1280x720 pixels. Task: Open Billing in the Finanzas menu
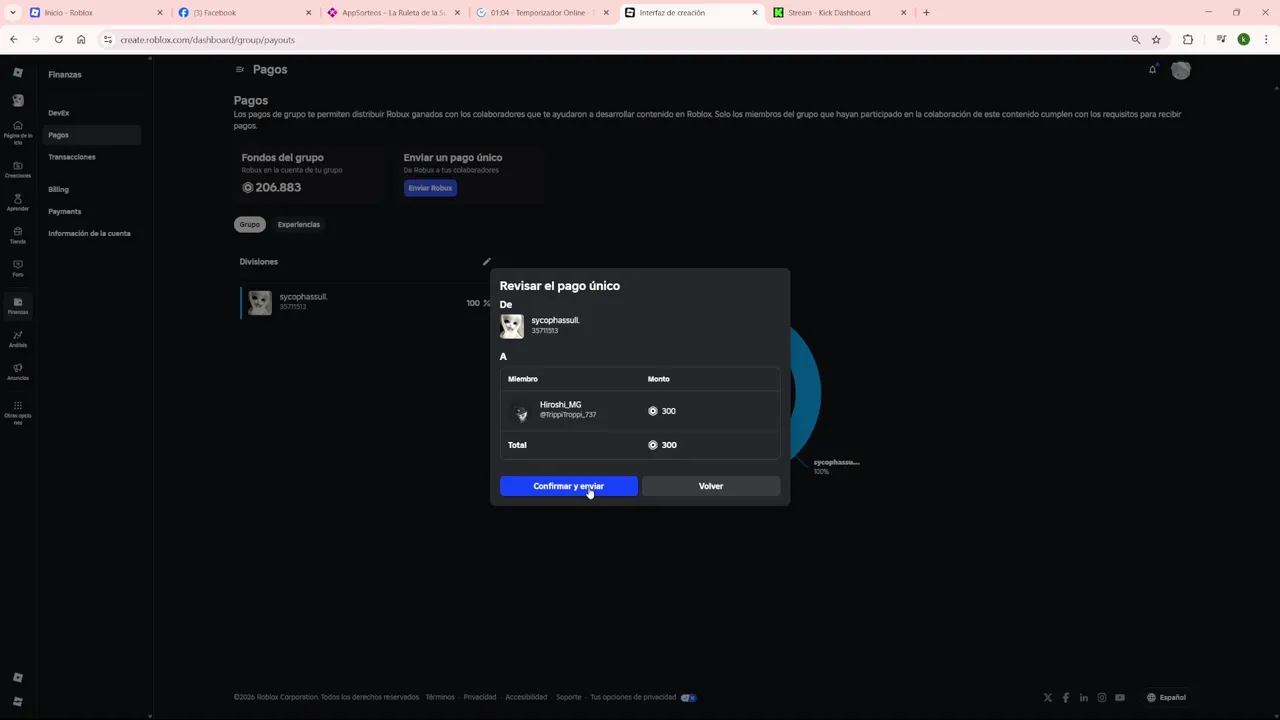(x=58, y=189)
